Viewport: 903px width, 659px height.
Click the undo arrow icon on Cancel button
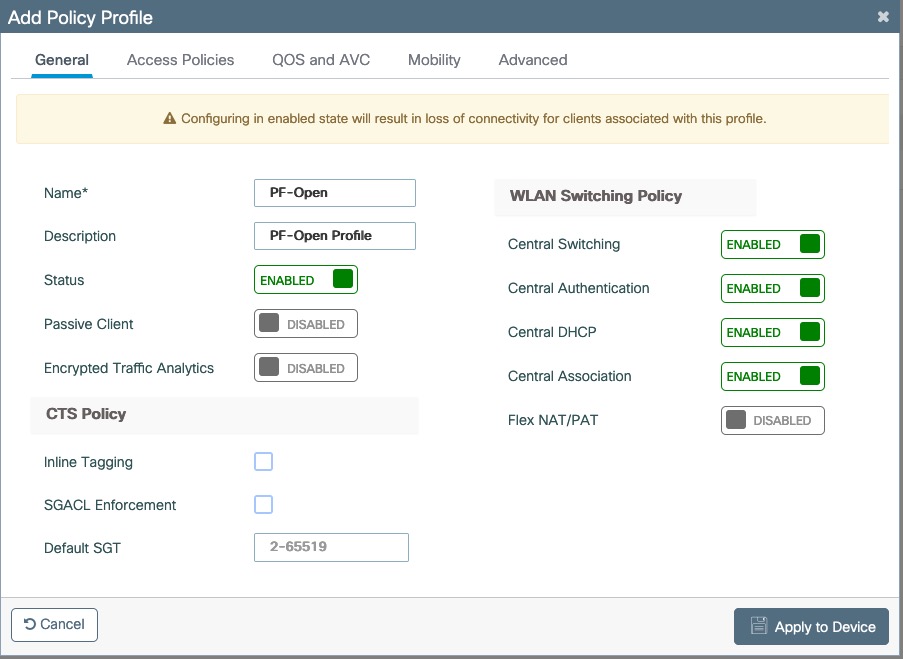tap(28, 624)
